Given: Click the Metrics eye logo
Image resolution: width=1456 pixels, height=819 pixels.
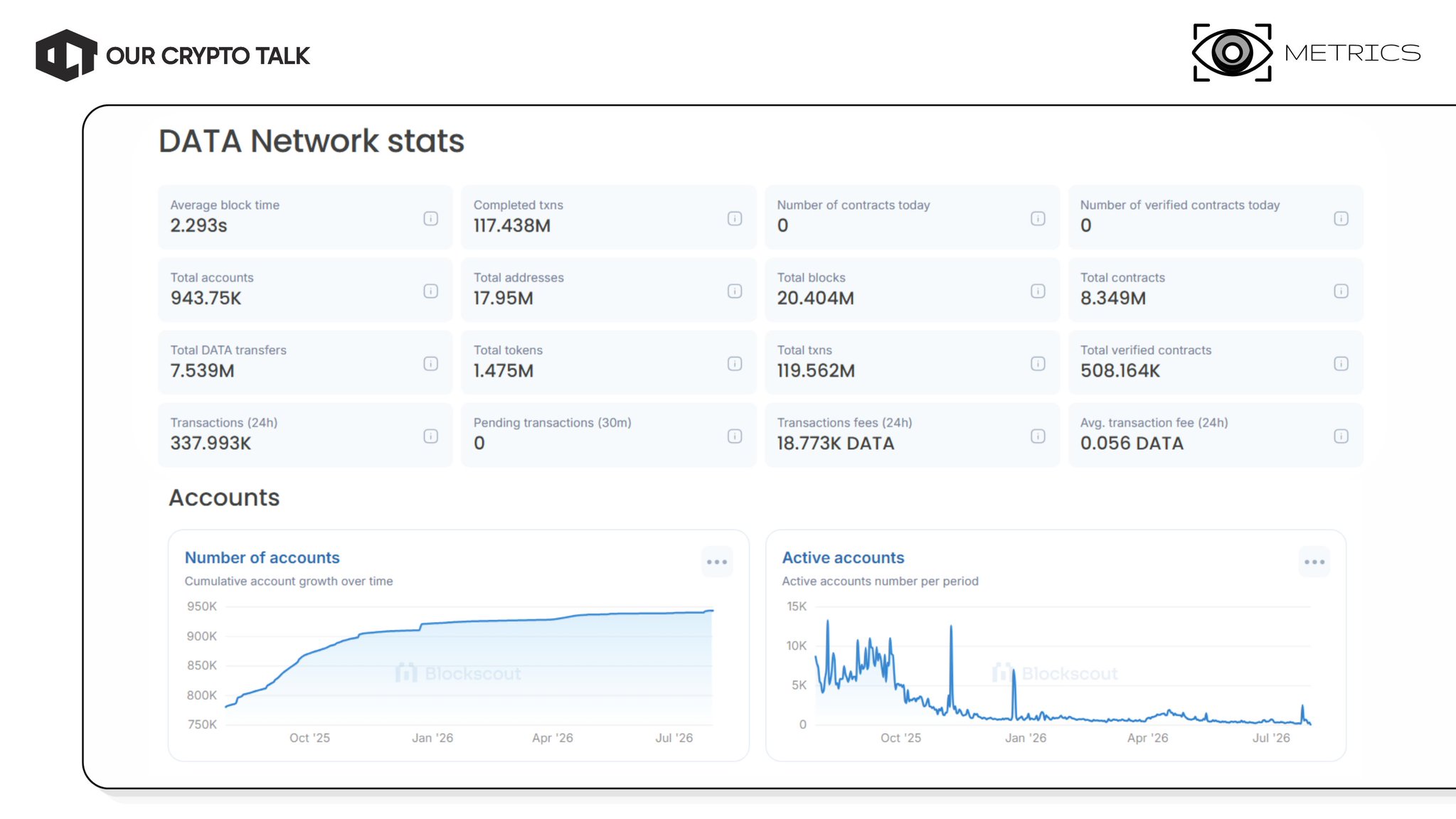Looking at the screenshot, I should (1232, 53).
